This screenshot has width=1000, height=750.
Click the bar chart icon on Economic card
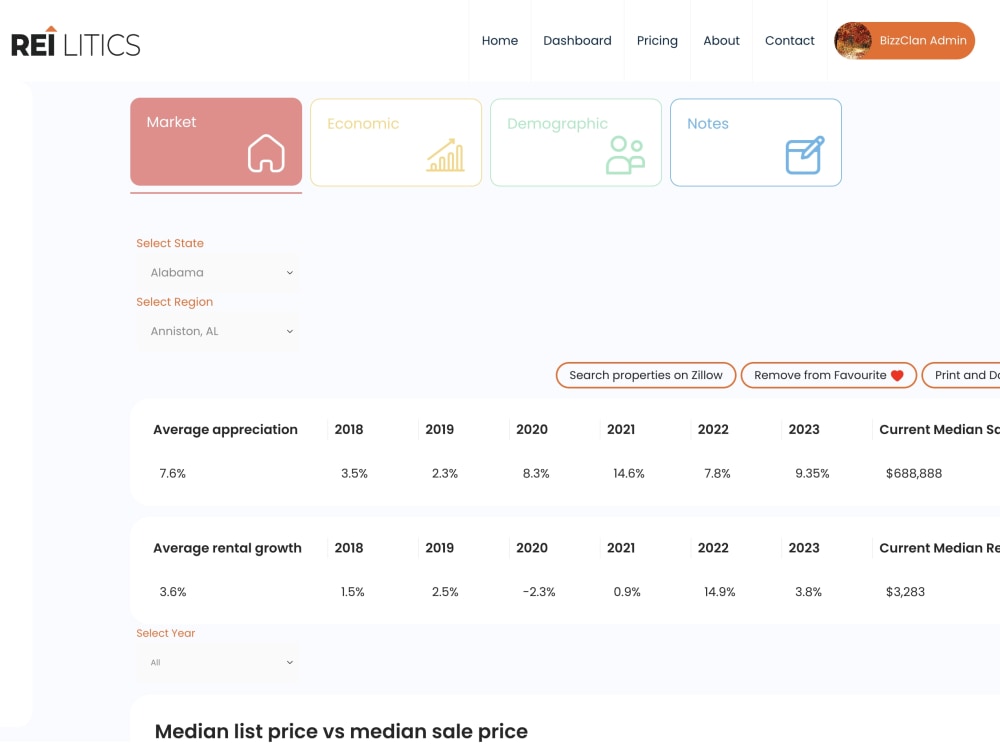pos(446,155)
